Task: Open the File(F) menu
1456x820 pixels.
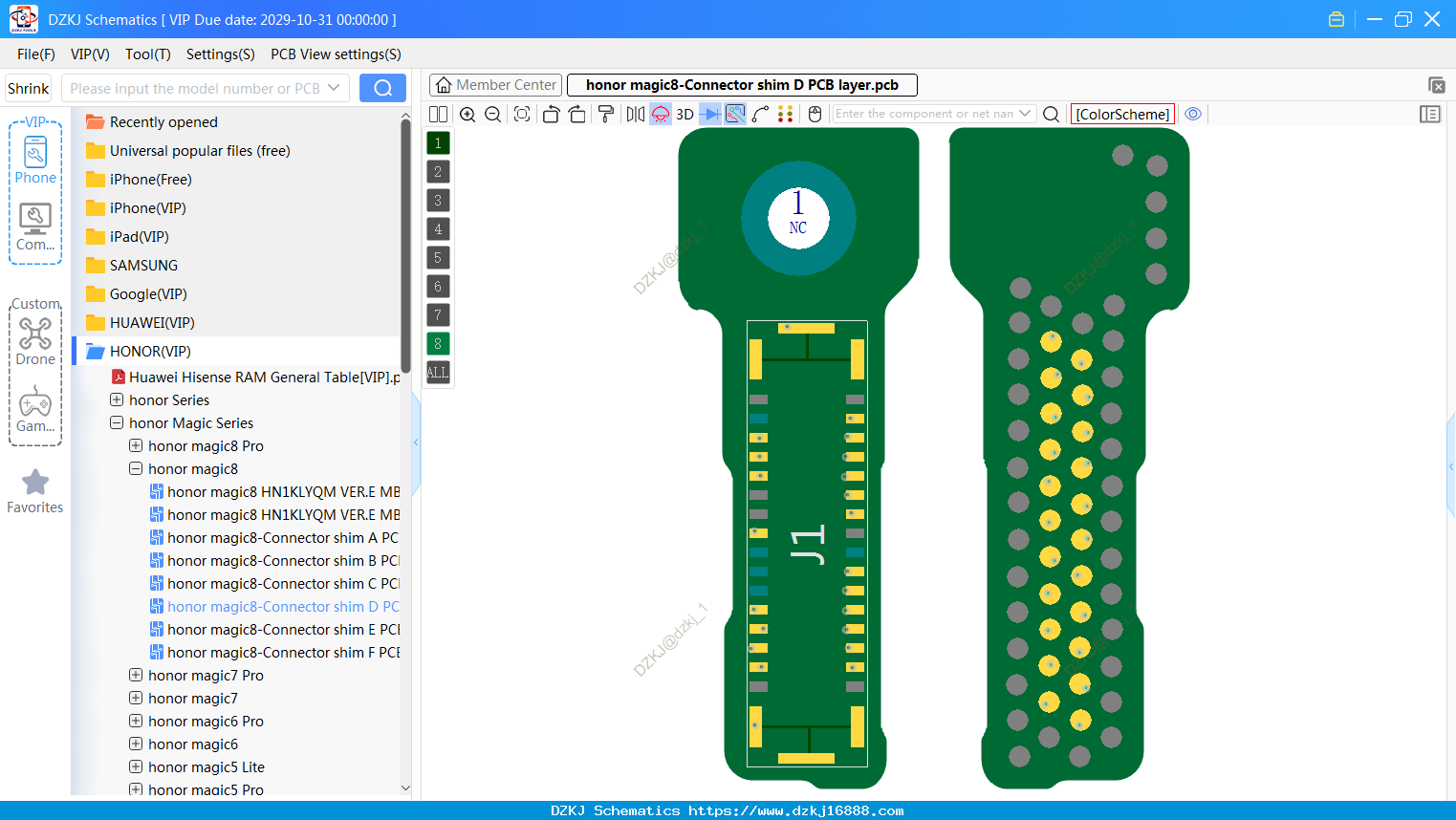Action: tap(36, 54)
